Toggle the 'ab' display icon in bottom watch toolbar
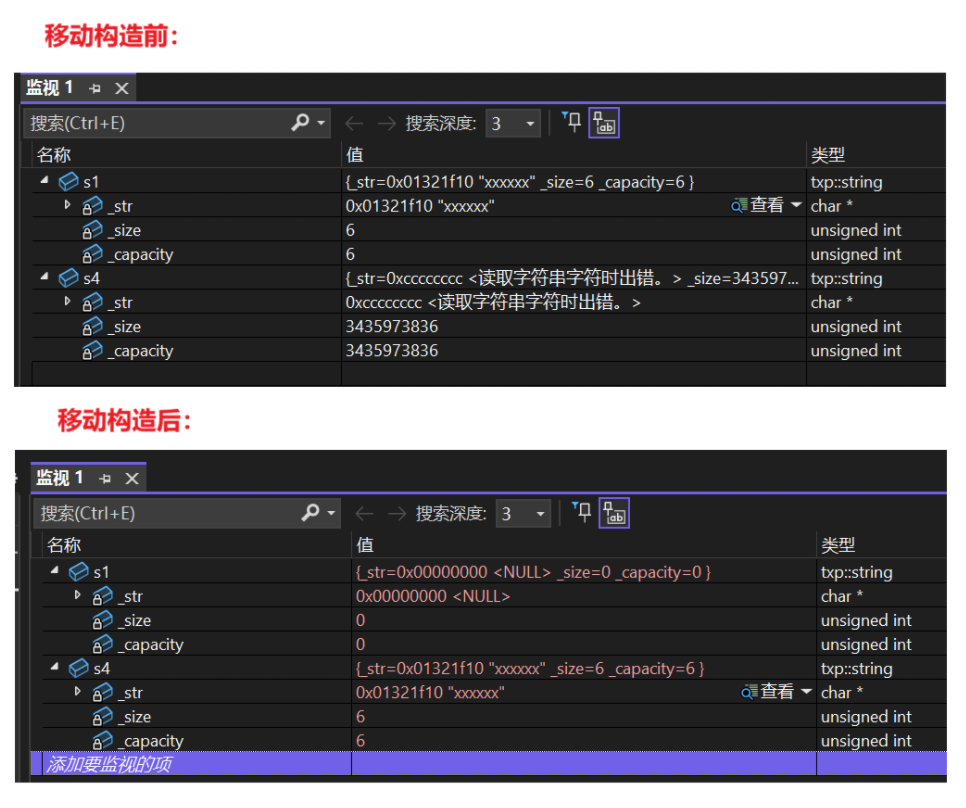The width and height of the screenshot is (966, 808). [614, 513]
